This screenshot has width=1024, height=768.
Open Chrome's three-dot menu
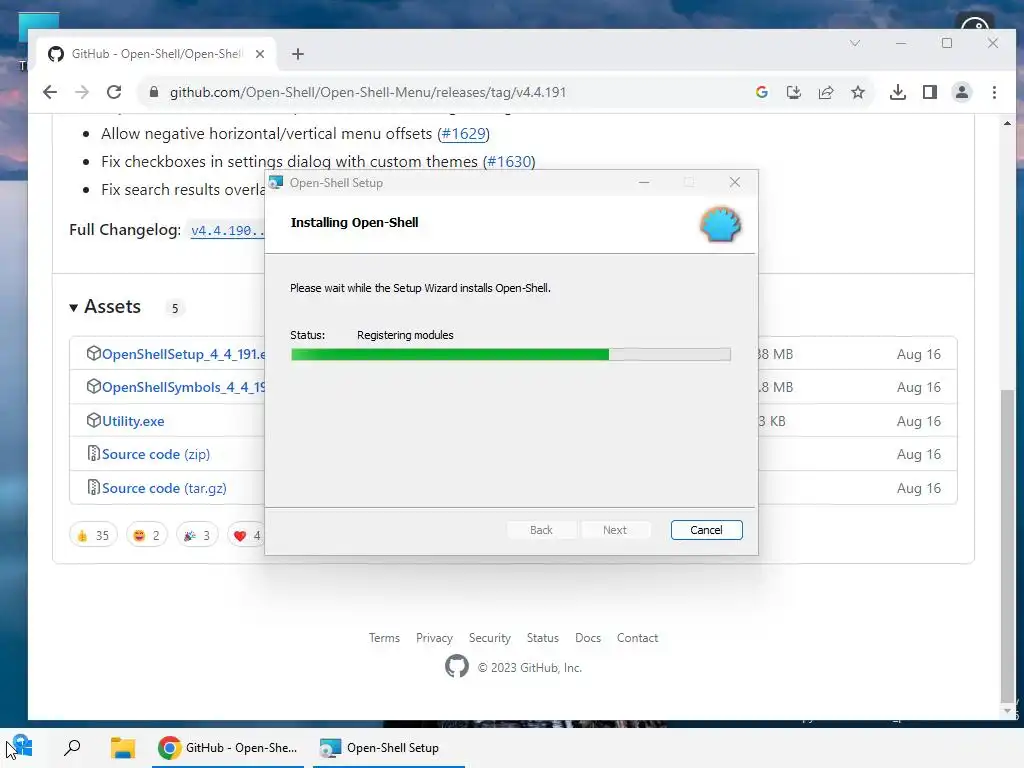(x=994, y=92)
